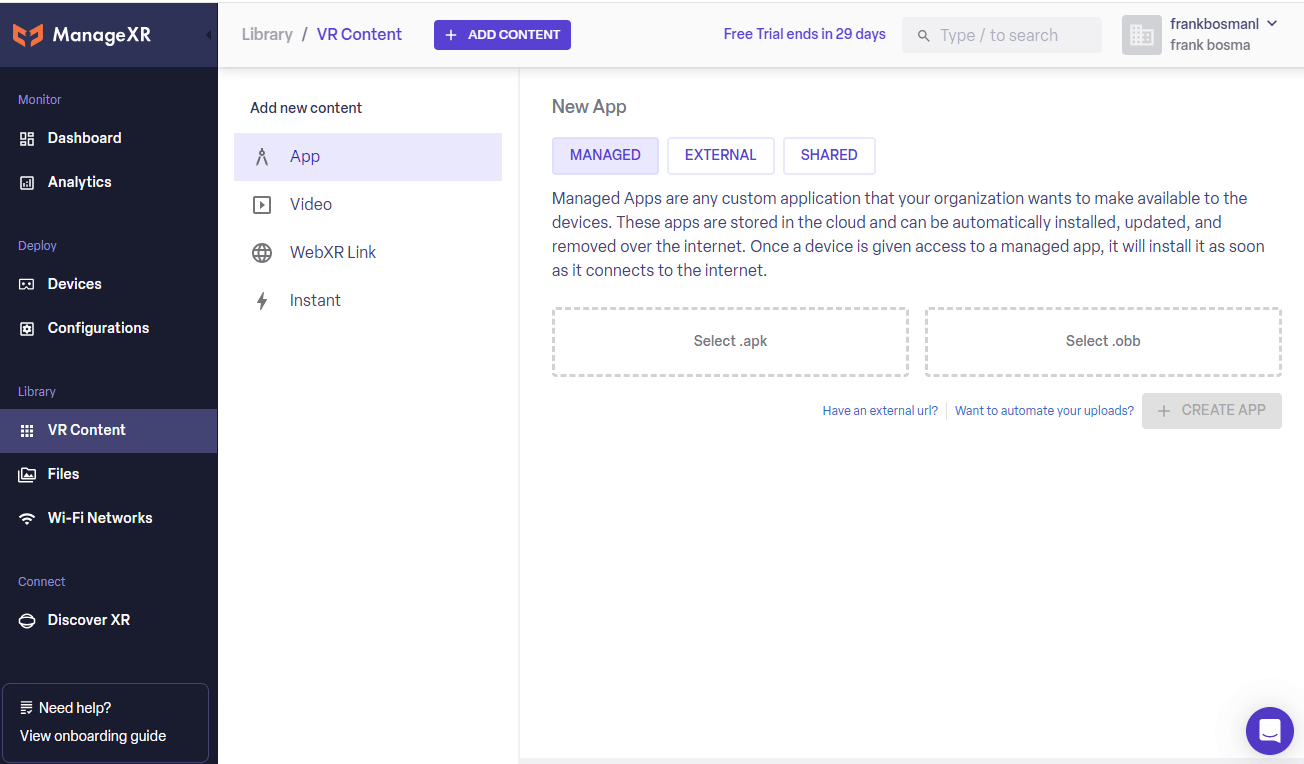
Task: Click the Select .apk upload area
Action: (730, 342)
